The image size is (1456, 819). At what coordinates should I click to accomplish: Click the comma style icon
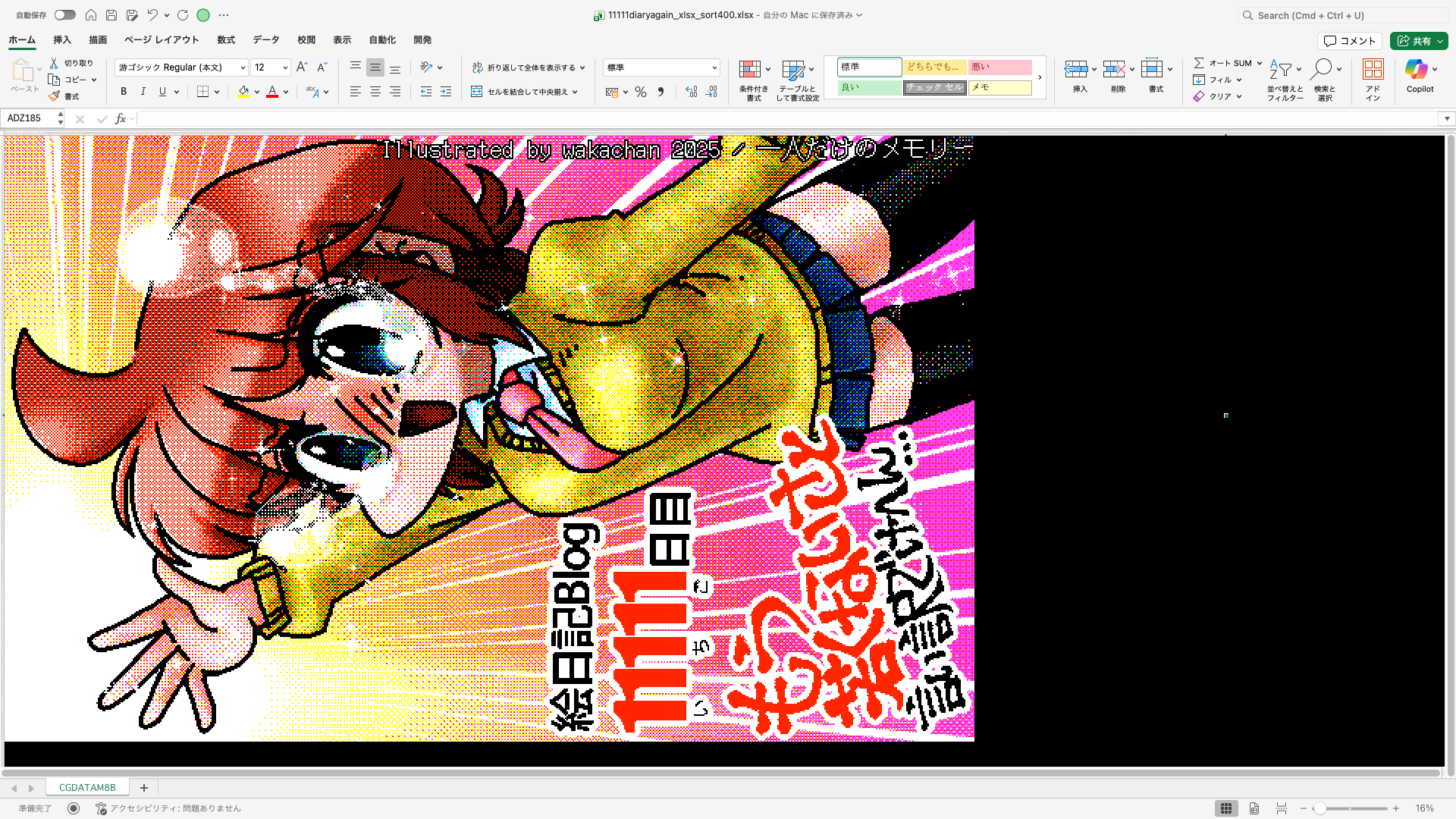(x=661, y=91)
